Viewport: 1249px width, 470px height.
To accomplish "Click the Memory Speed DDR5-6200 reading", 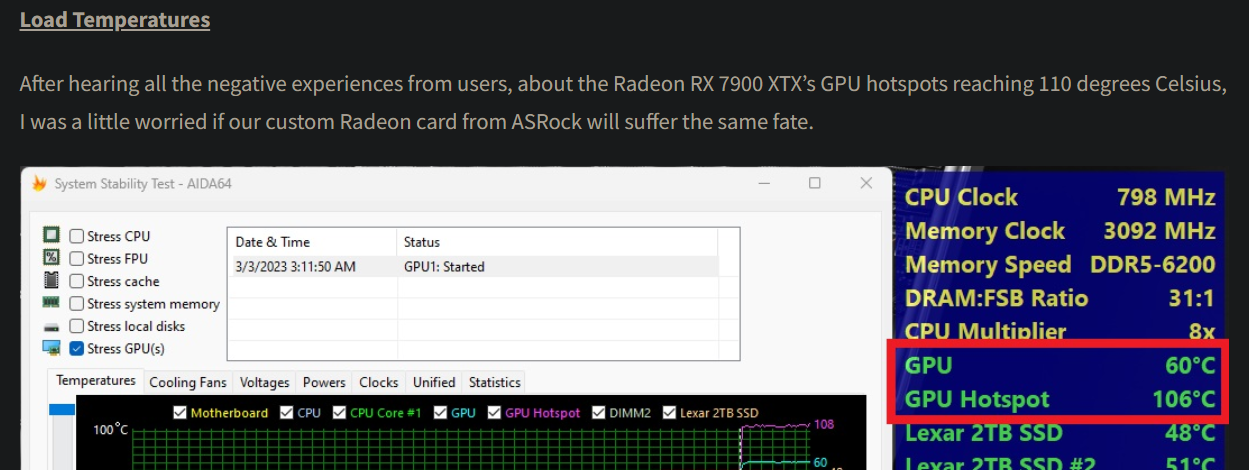I will click(x=1060, y=265).
